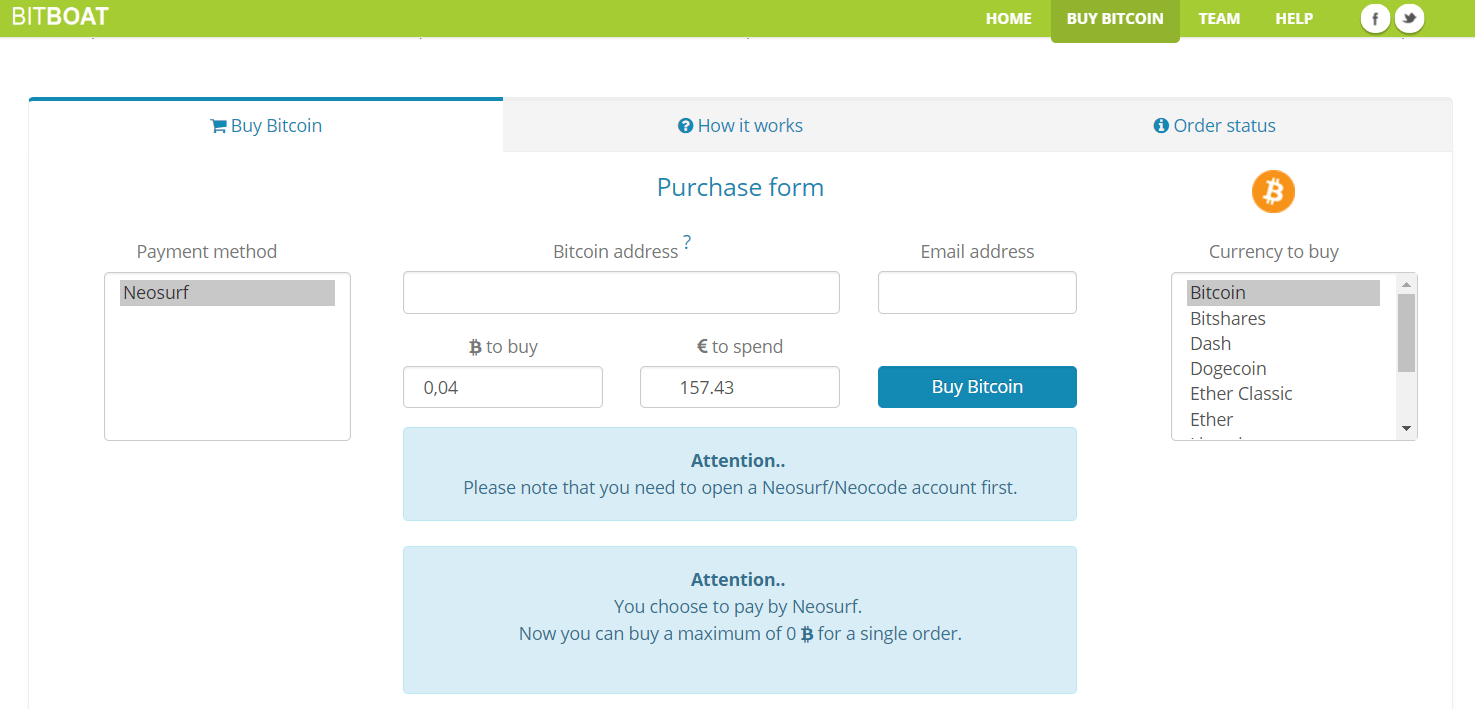1475x709 pixels.
Task: Select Neosurf payment method
Action: point(227,293)
